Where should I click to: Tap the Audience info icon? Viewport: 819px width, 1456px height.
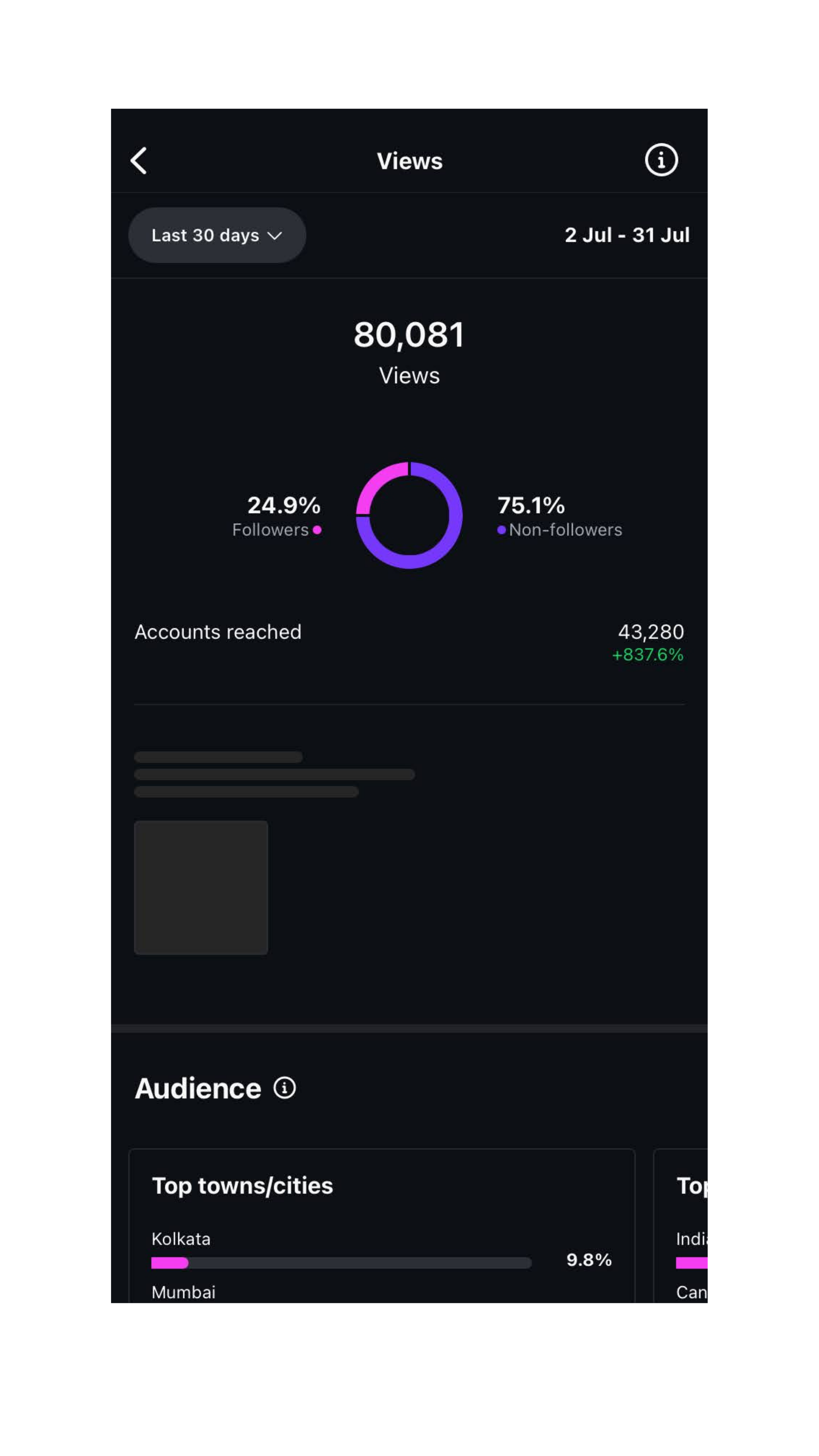(284, 1088)
